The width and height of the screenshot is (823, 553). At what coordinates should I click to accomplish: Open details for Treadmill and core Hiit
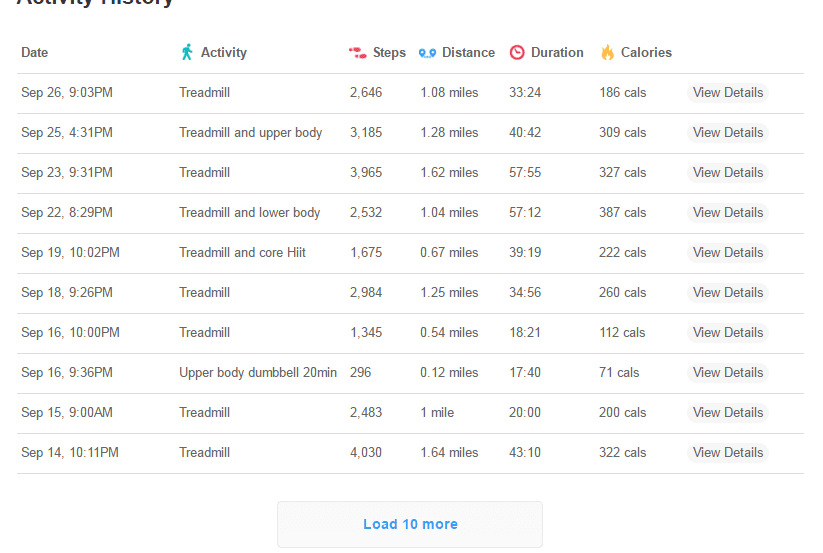tap(727, 252)
